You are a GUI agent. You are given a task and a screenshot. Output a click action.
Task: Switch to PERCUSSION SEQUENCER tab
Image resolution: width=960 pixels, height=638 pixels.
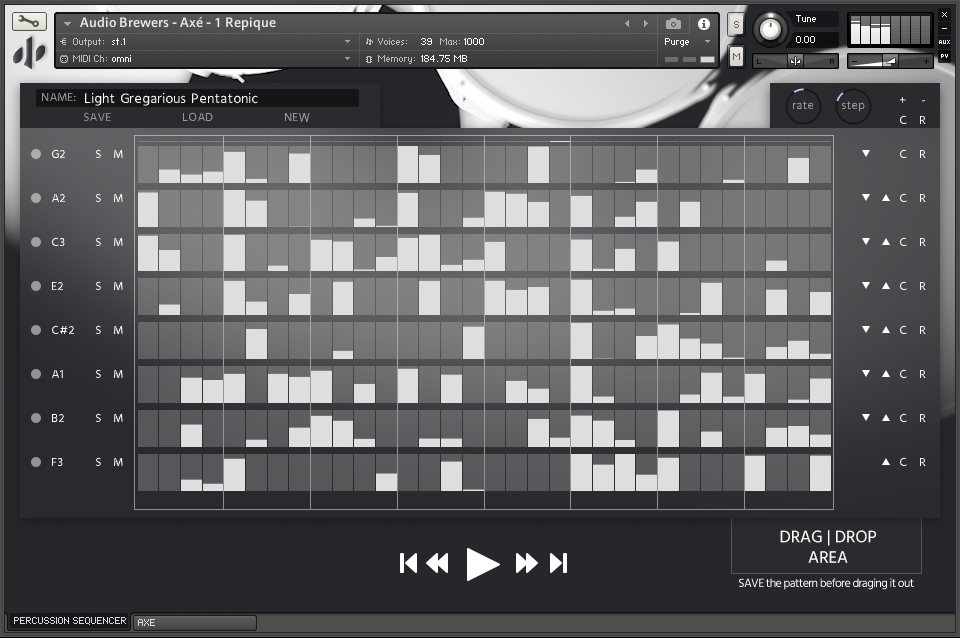pyautogui.click(x=70, y=621)
